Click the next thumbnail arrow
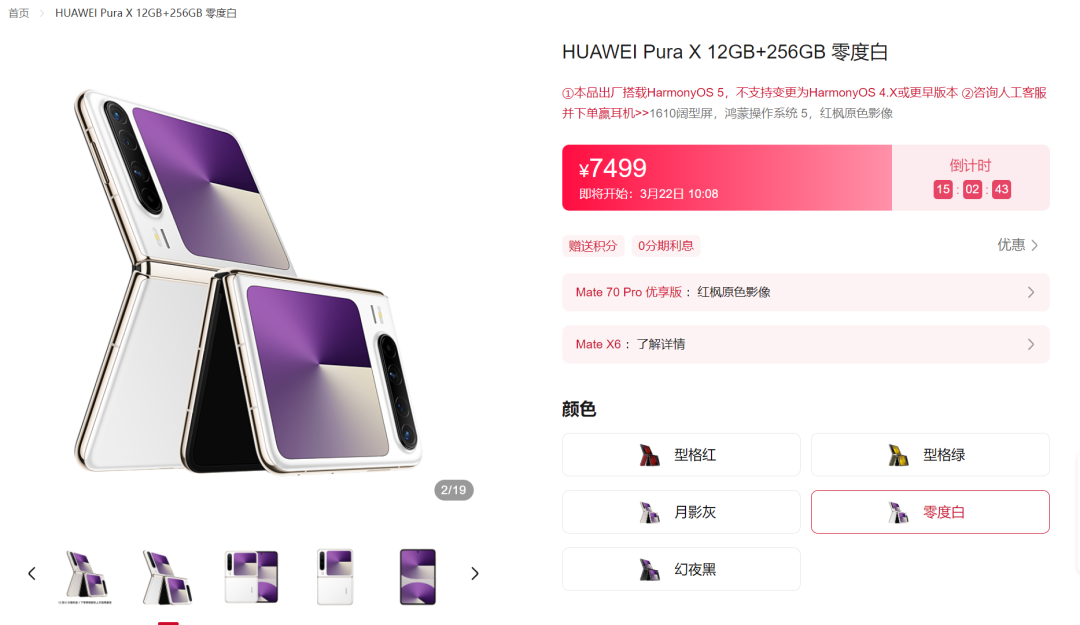 [475, 573]
